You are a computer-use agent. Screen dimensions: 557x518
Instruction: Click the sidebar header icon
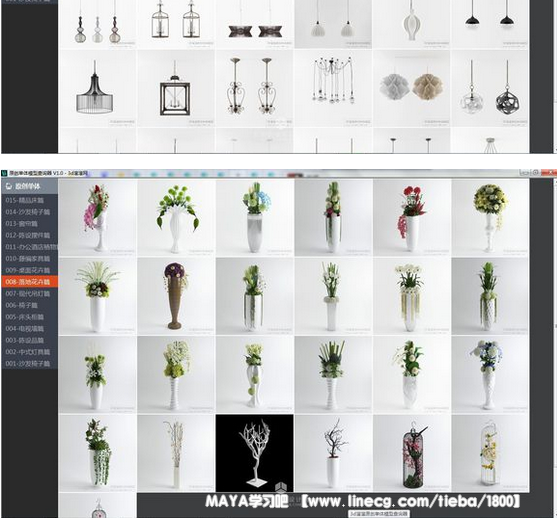point(9,186)
